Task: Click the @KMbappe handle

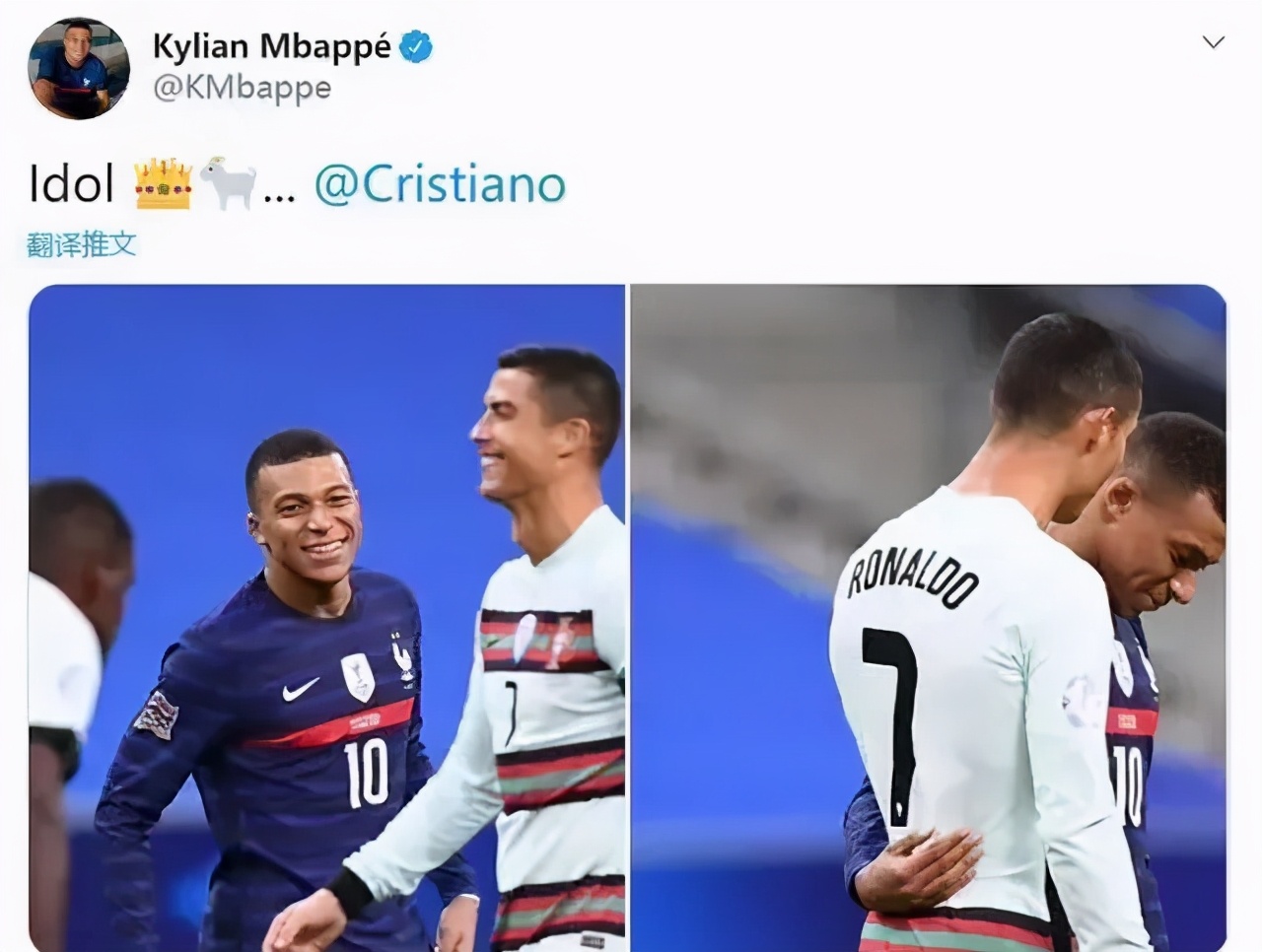Action: click(x=243, y=88)
